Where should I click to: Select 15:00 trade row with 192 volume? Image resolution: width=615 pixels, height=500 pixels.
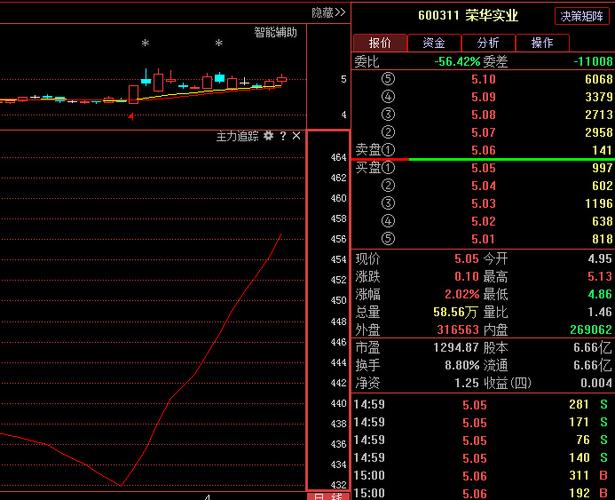pyautogui.click(x=481, y=493)
